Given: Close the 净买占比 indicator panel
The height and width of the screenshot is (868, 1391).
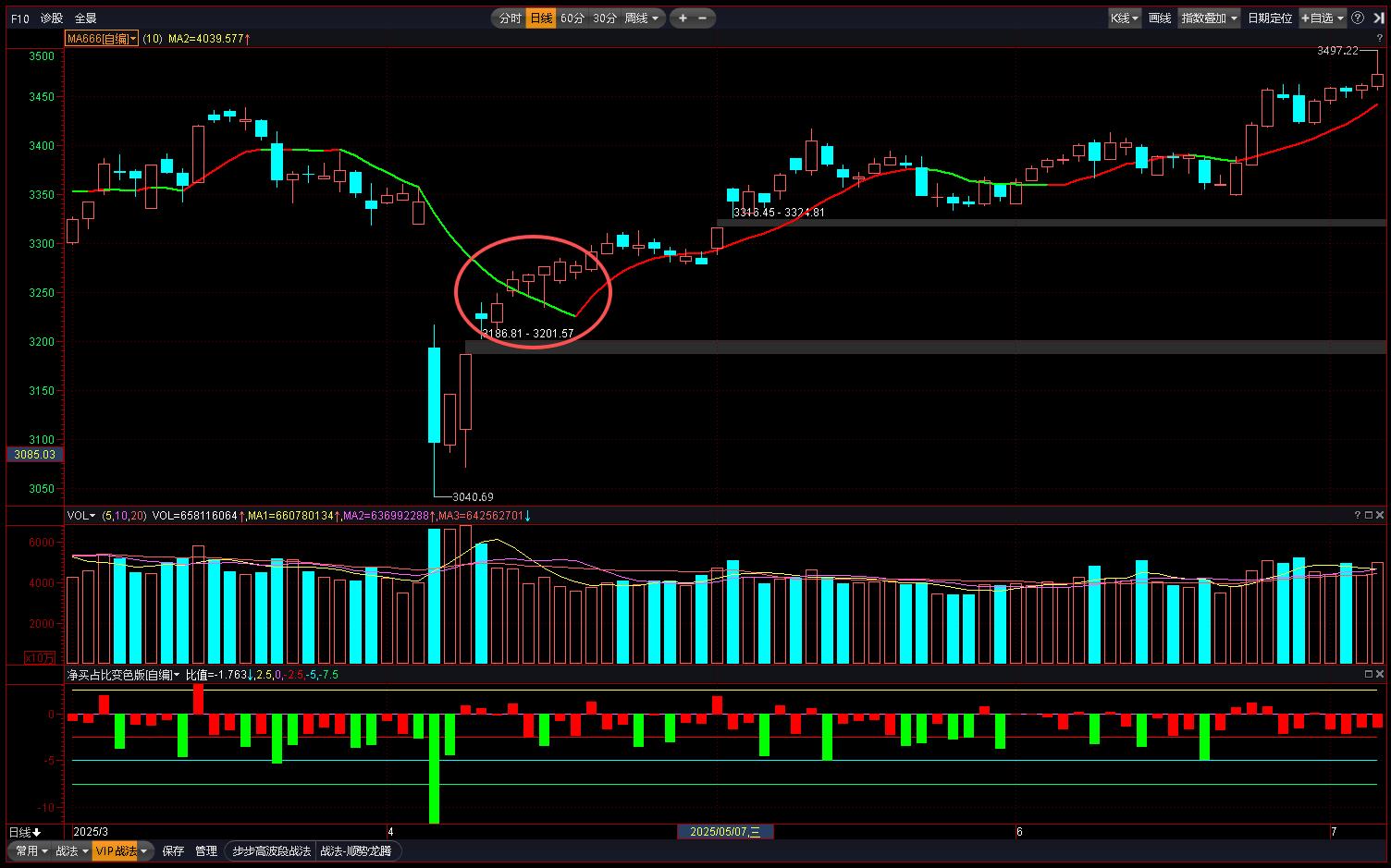Looking at the screenshot, I should pos(1380,674).
